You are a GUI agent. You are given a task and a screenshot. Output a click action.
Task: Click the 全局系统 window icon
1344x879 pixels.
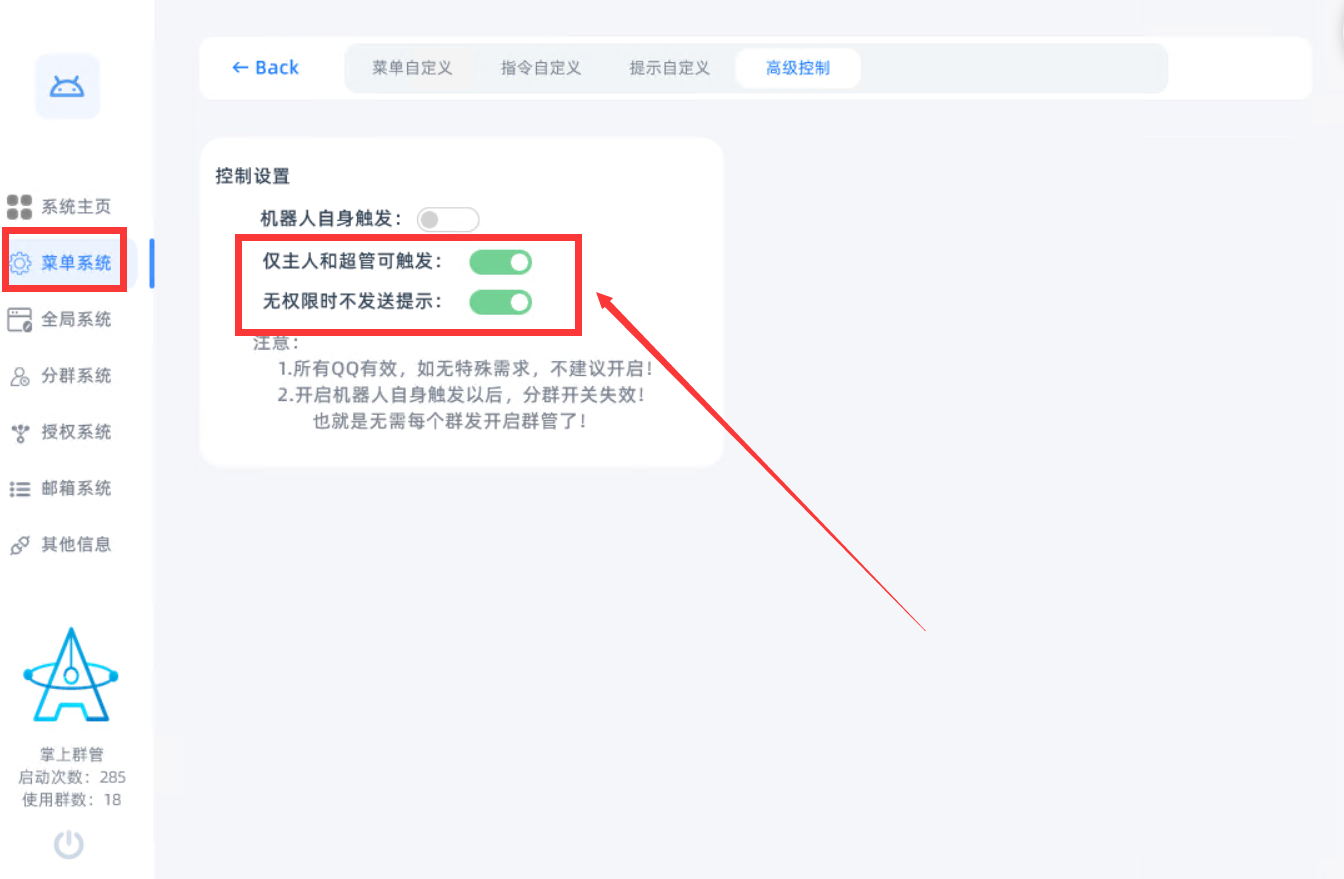coord(20,320)
